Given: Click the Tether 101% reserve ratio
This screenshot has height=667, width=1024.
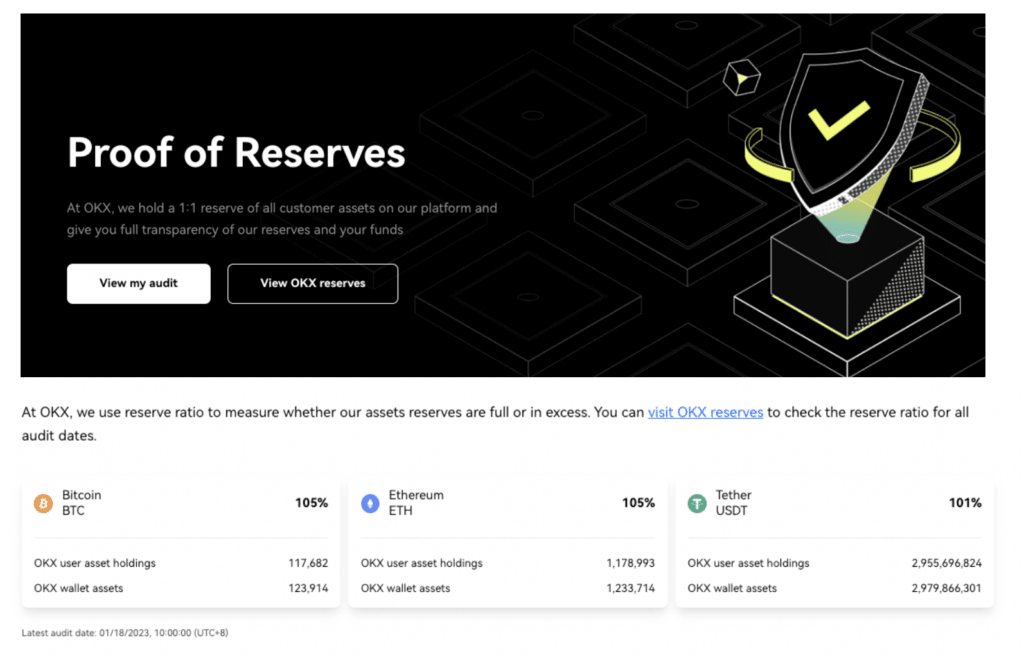Looking at the screenshot, I should point(965,503).
